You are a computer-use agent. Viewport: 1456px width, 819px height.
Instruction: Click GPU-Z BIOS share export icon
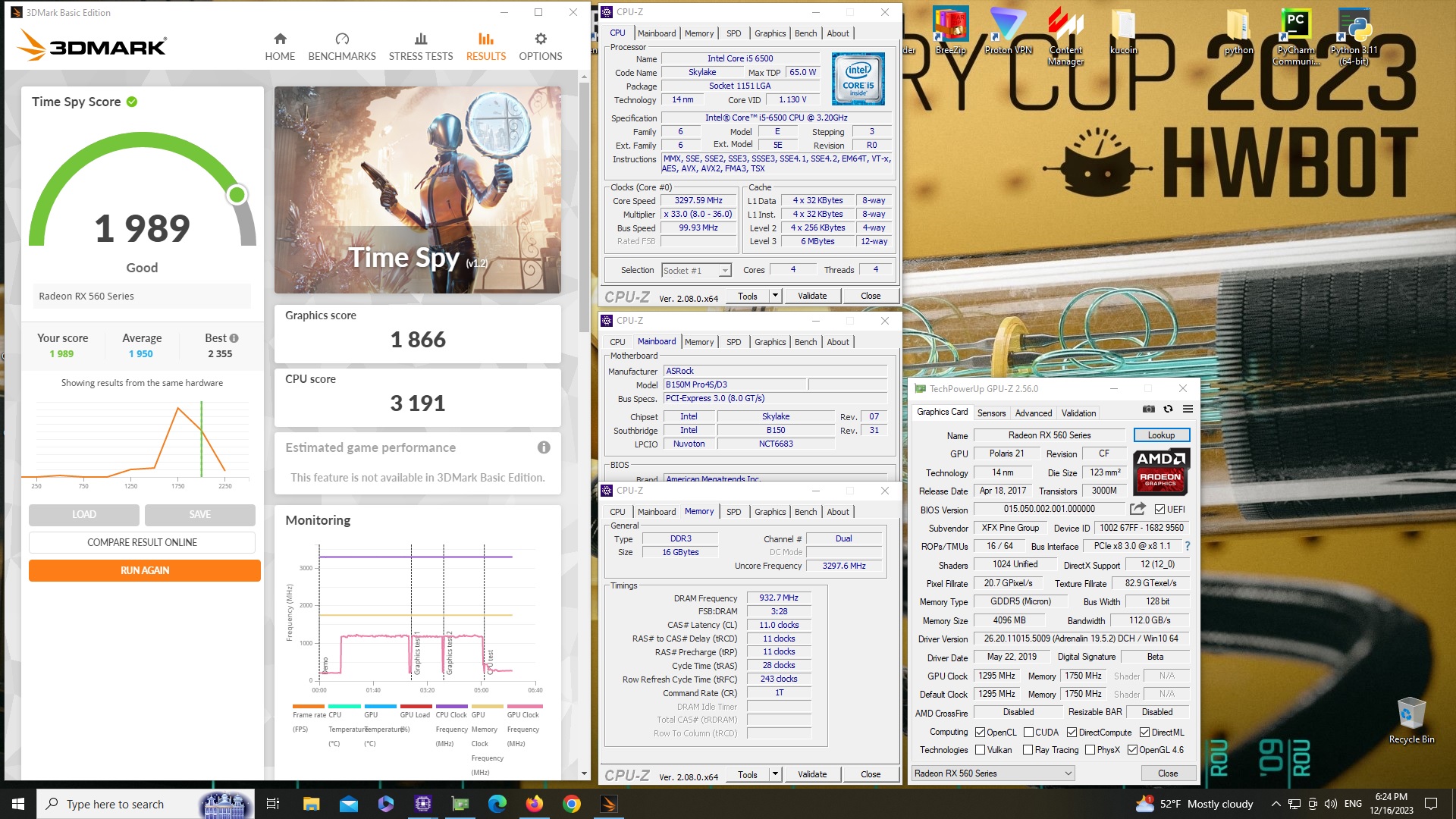point(1137,509)
